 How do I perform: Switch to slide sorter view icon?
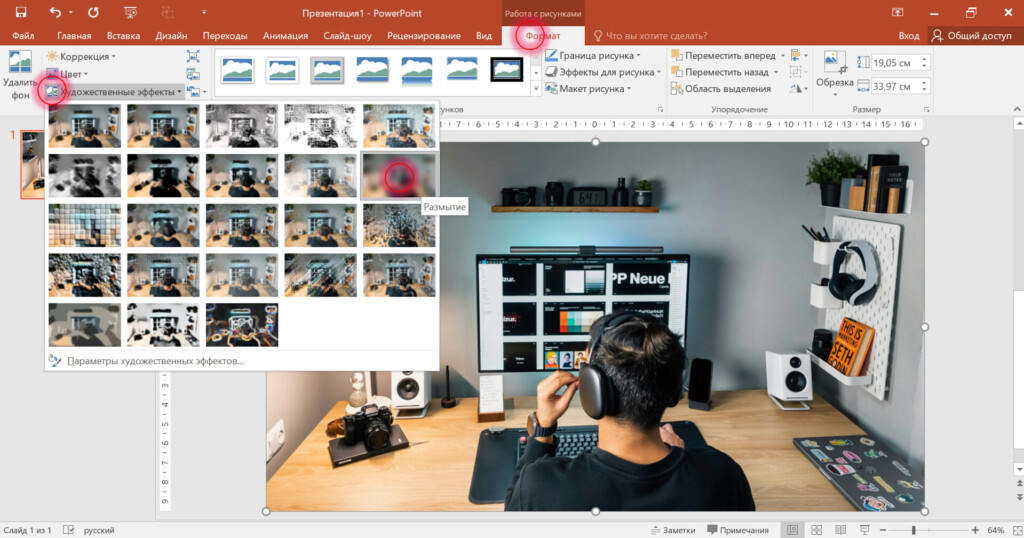pos(815,529)
